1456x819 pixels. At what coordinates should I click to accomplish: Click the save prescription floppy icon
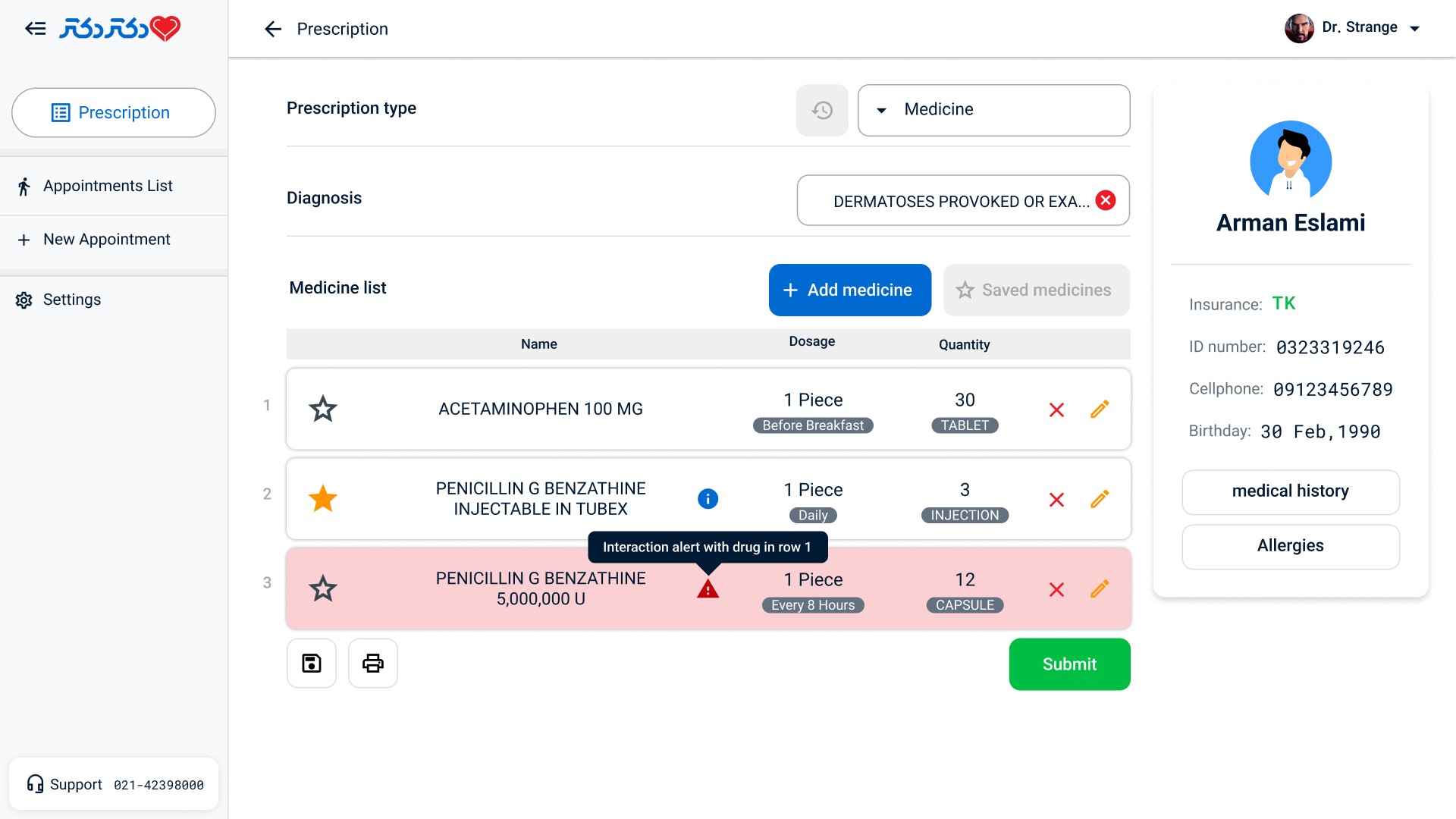(x=312, y=664)
